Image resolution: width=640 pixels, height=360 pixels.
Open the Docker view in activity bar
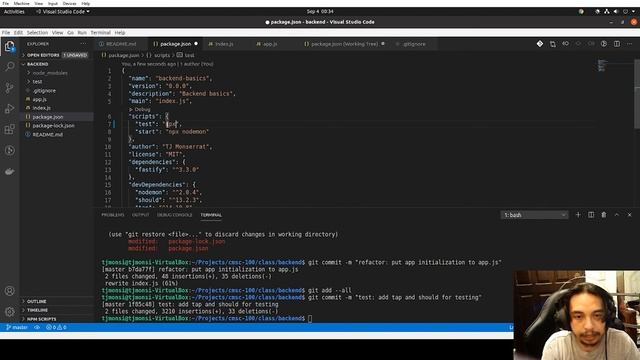(9, 171)
